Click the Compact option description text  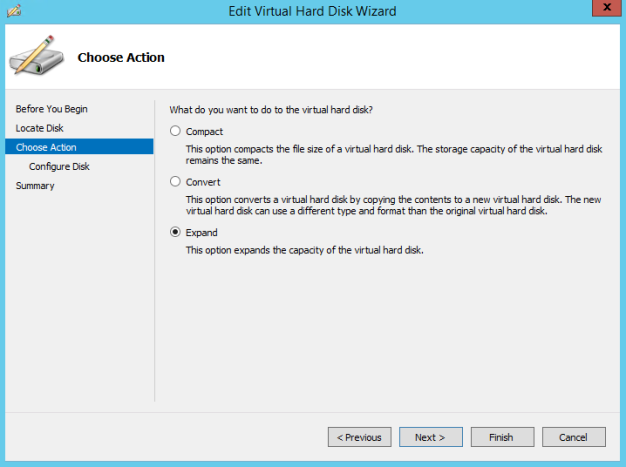pos(394,153)
